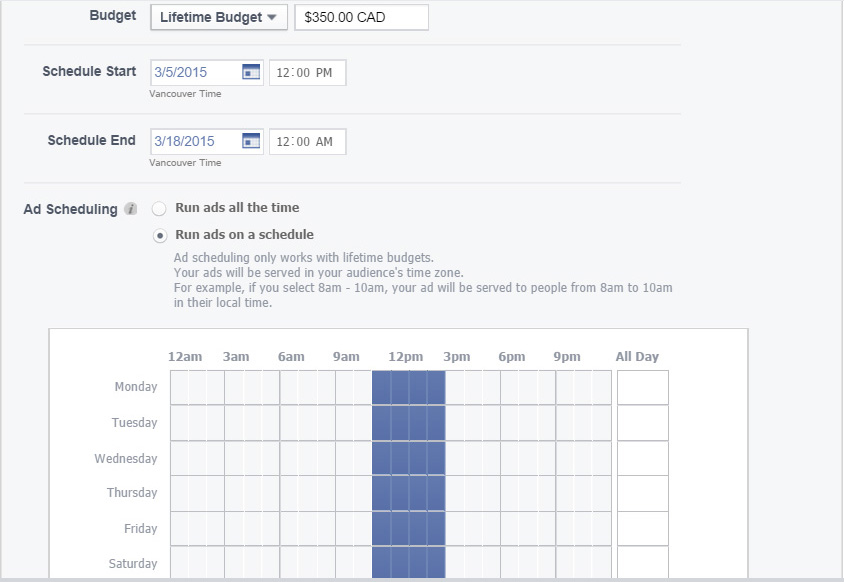Edit the $350.00 CAD budget field
Screen dimensions: 844x582
361,17
